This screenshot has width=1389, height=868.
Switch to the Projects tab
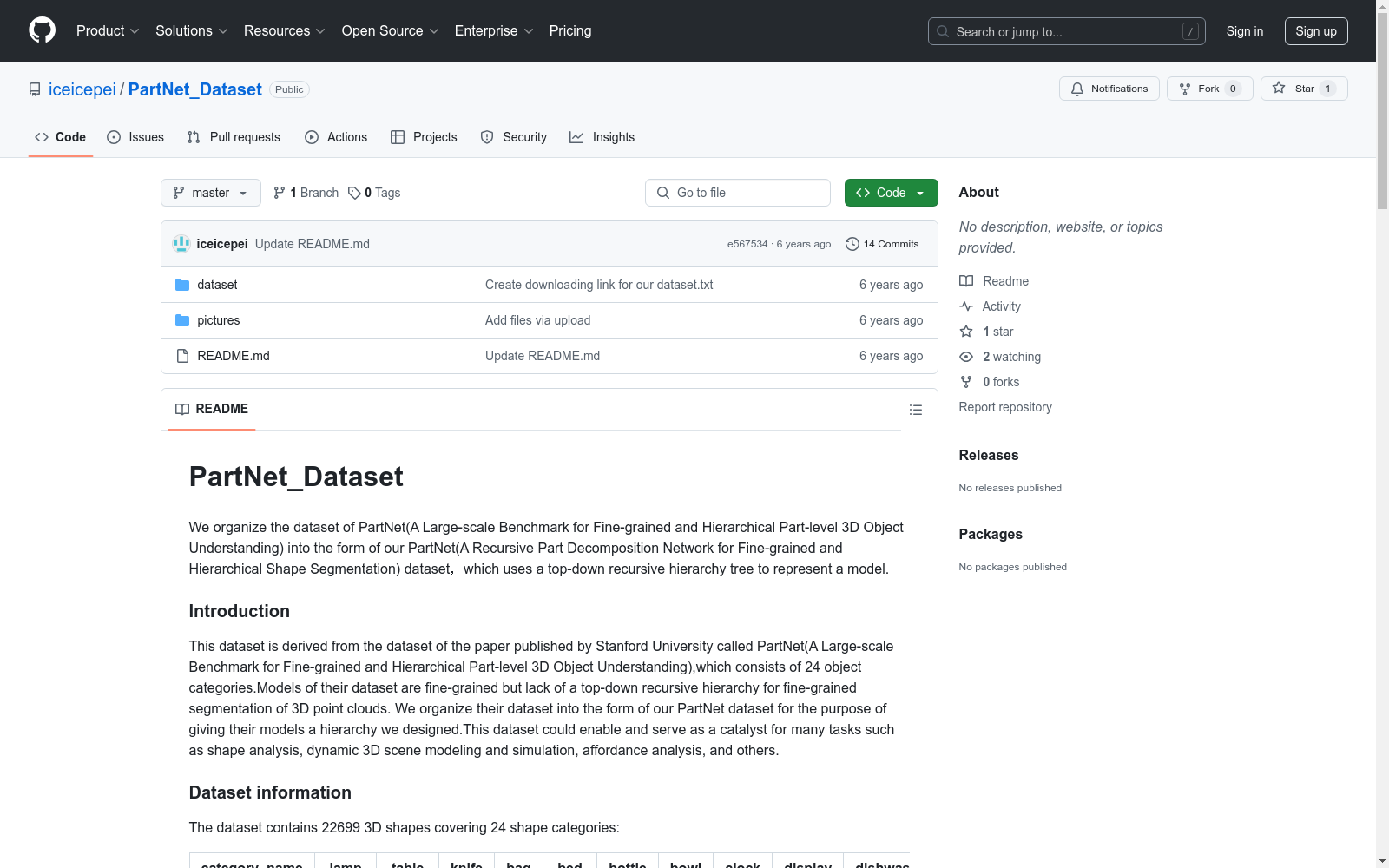[x=424, y=137]
